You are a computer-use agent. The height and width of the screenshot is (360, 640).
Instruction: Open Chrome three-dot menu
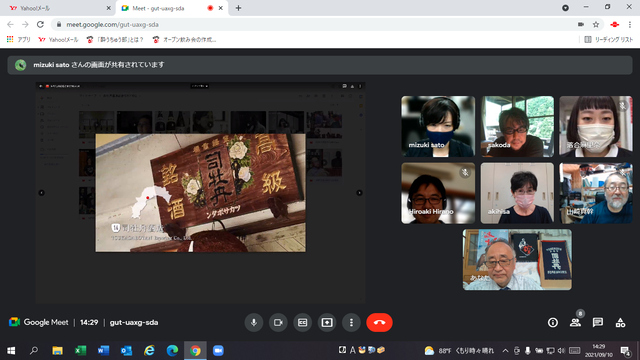coord(630,24)
